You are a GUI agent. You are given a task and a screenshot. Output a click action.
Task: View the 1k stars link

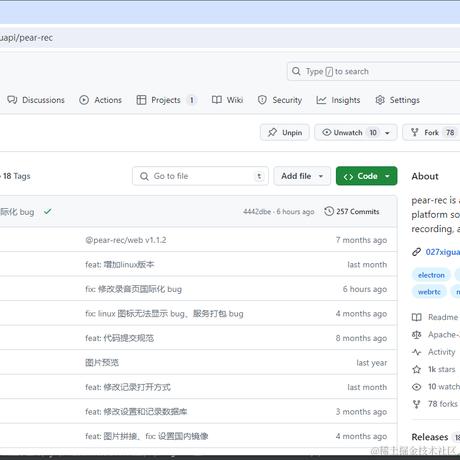pyautogui.click(x=442, y=369)
